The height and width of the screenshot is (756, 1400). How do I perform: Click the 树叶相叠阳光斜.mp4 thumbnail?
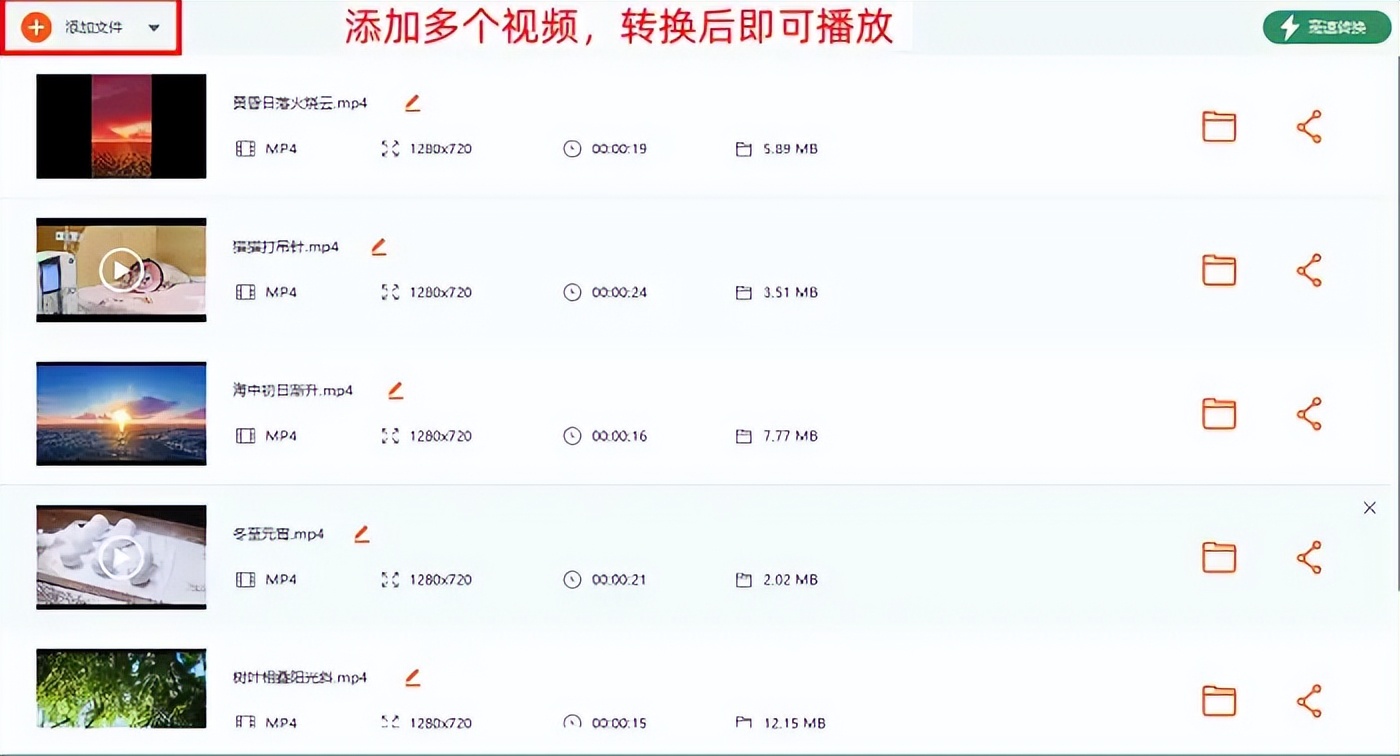click(120, 688)
